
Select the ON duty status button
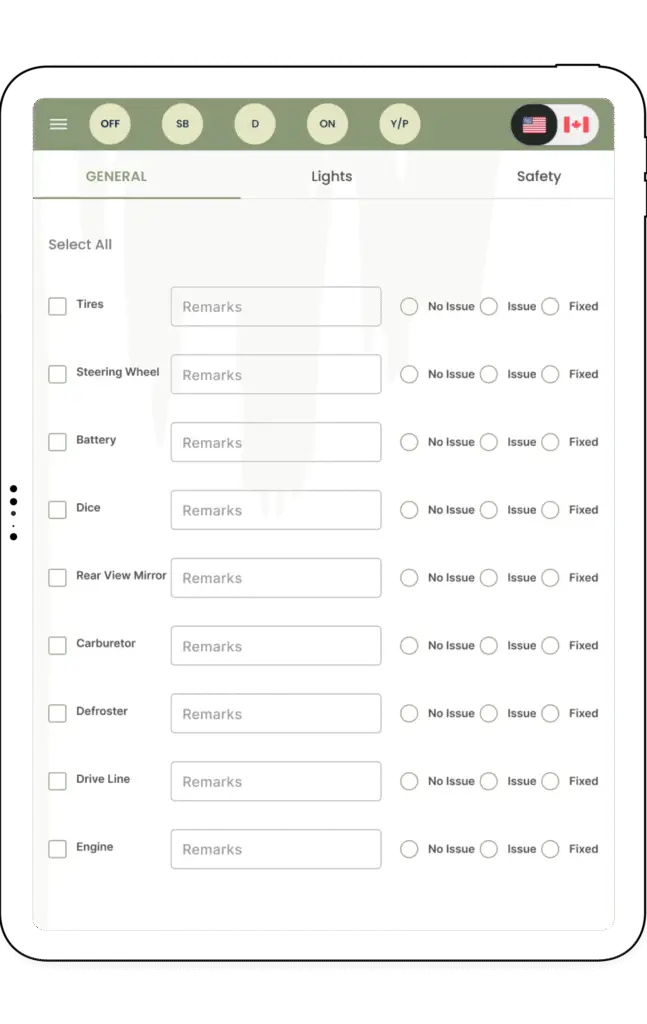click(x=327, y=124)
